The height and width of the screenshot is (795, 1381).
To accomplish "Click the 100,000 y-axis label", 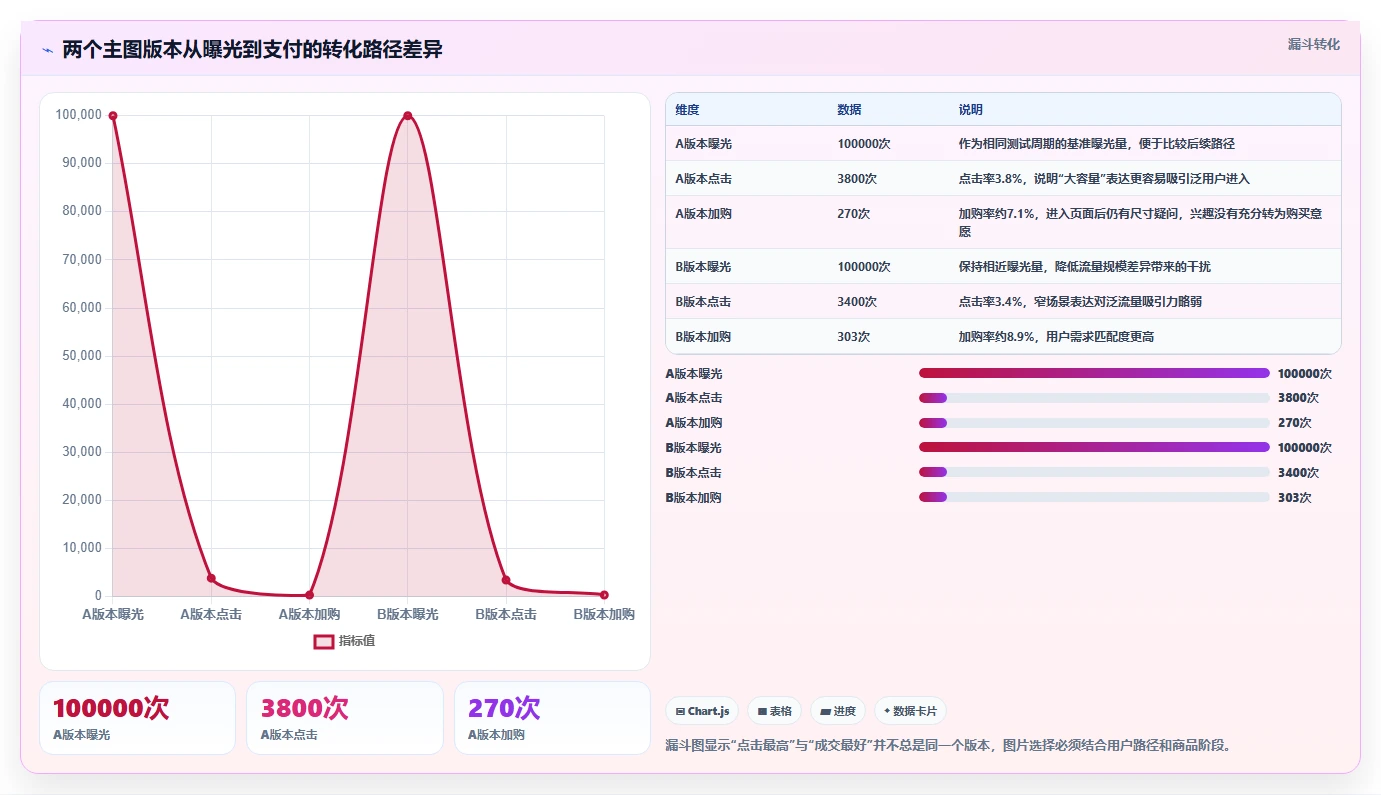I will point(79,115).
